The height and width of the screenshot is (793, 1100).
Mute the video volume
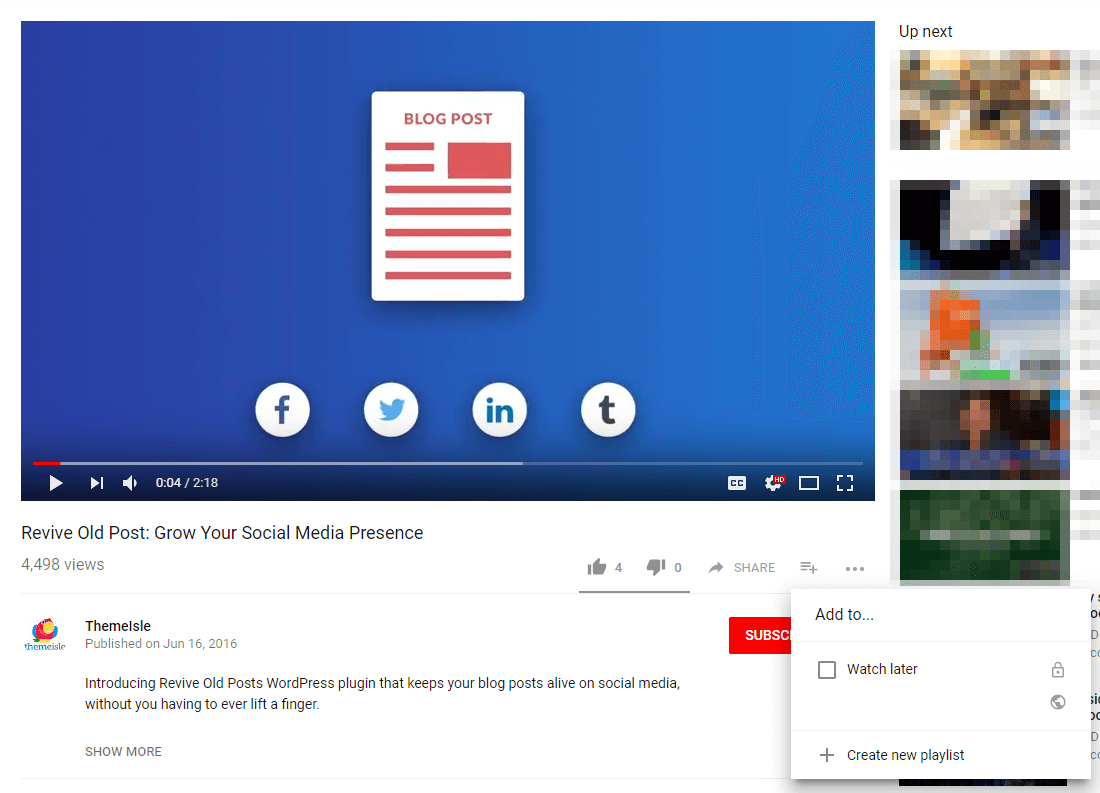(130, 483)
